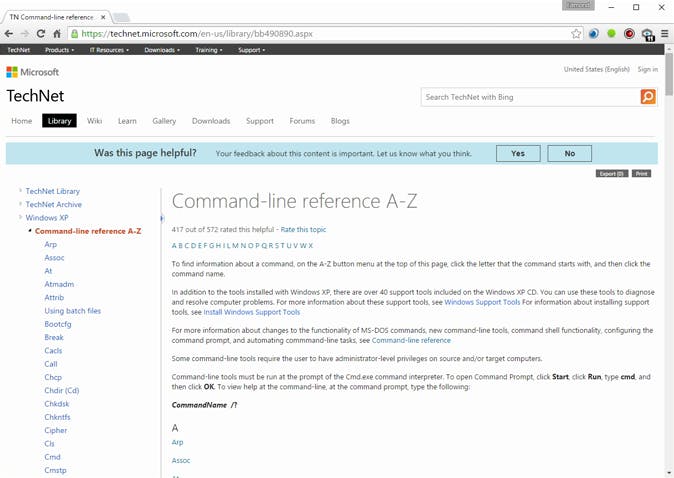
Task: Click the red record extension icon
Action: tap(629, 34)
